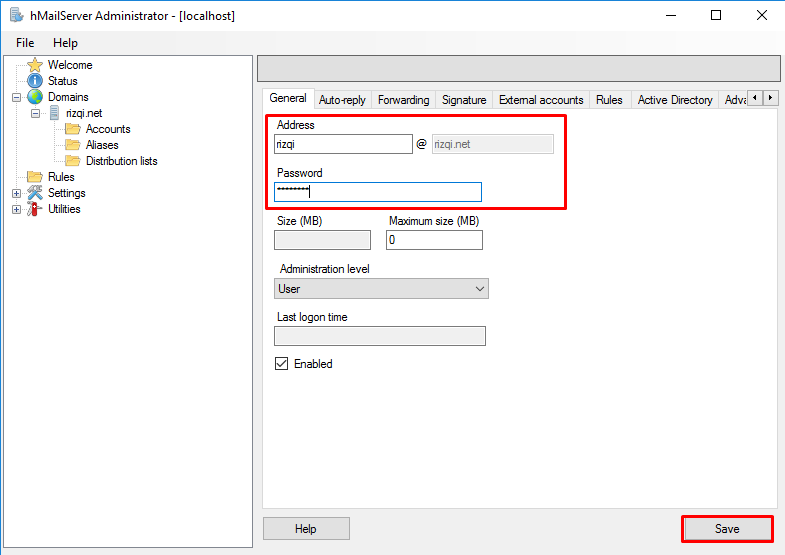Expand the Settings branch
Screen dimensions: 785x555
pyautogui.click(x=17, y=193)
